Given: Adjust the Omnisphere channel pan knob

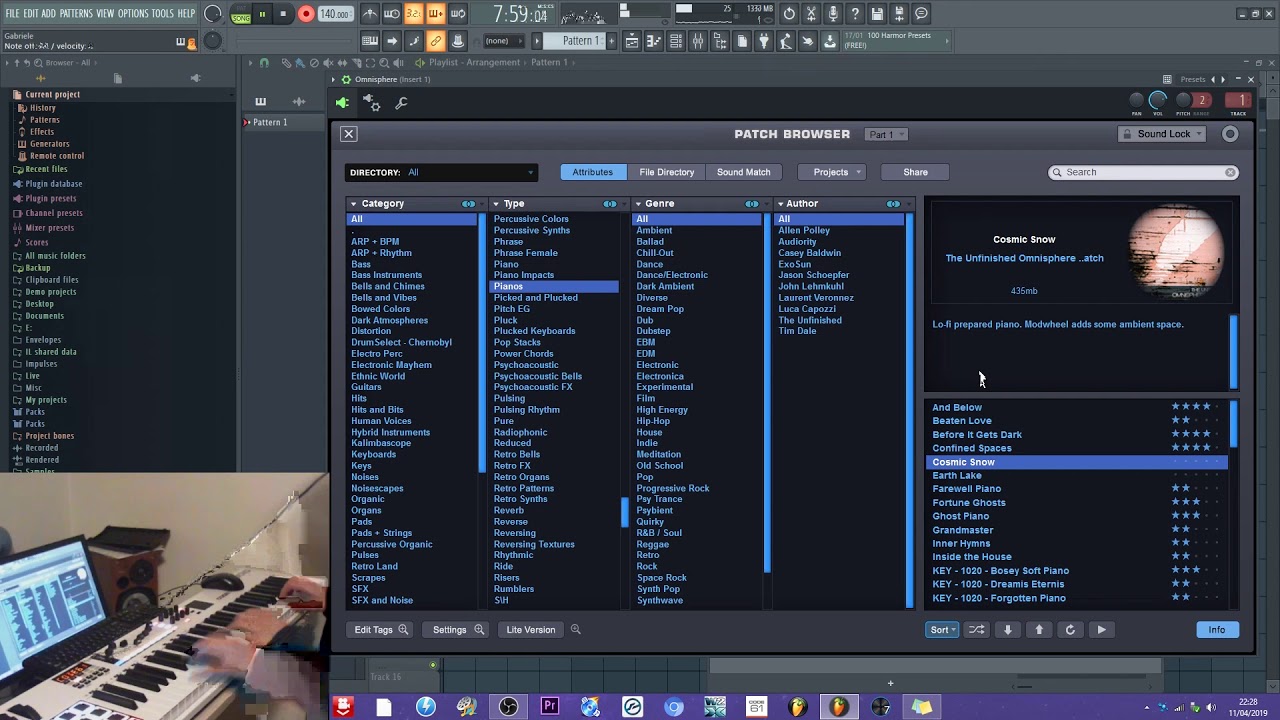Looking at the screenshot, I should click(x=1136, y=100).
